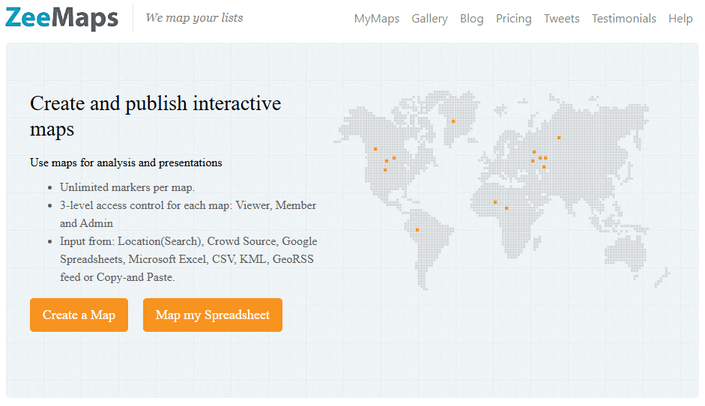The image size is (705, 406).
Task: Click the dotted world map image
Action: point(502,189)
